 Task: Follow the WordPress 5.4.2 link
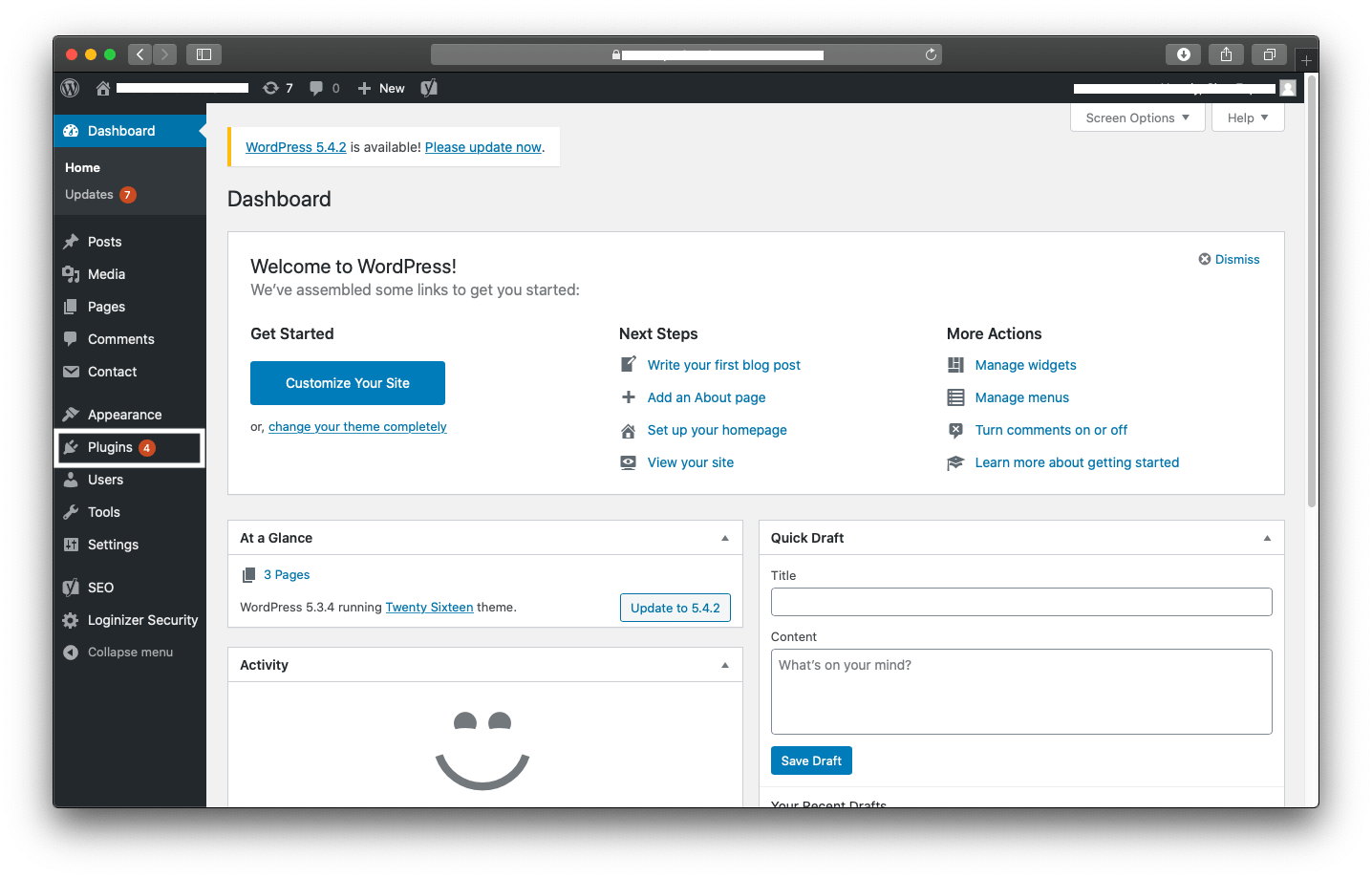coord(296,147)
